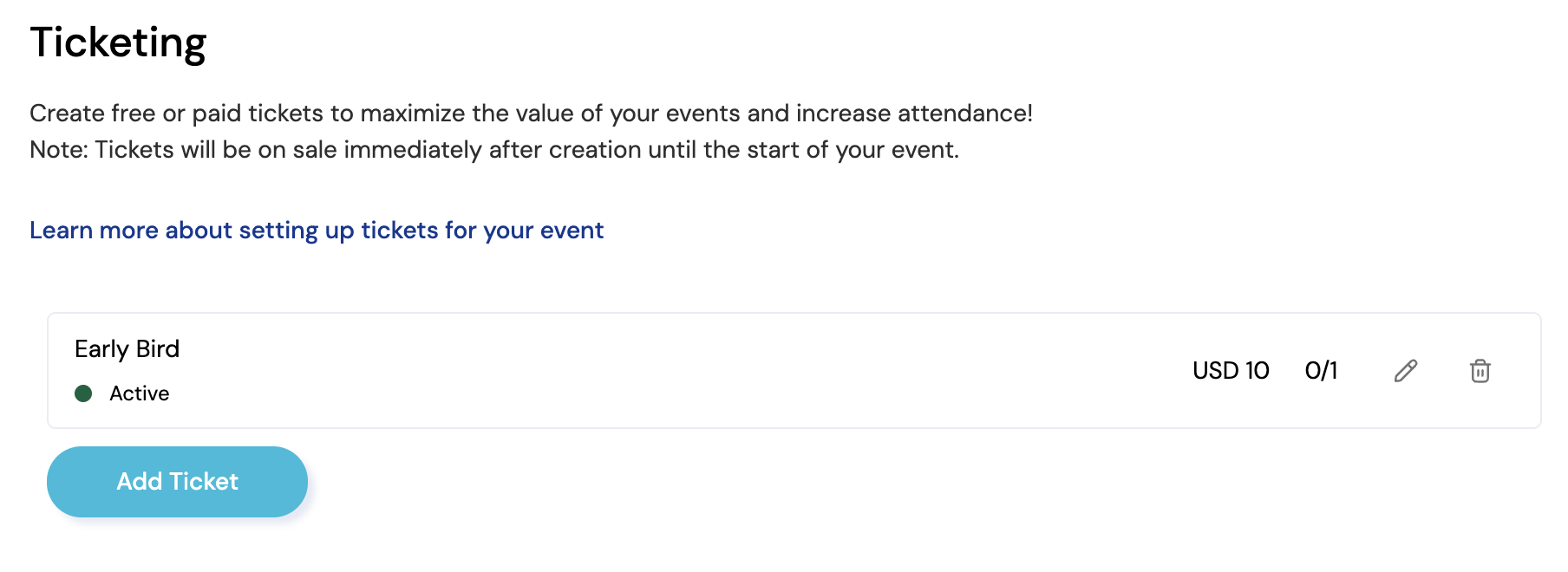Click the USD 10 ticket price
The height and width of the screenshot is (572, 1568).
point(1231,371)
